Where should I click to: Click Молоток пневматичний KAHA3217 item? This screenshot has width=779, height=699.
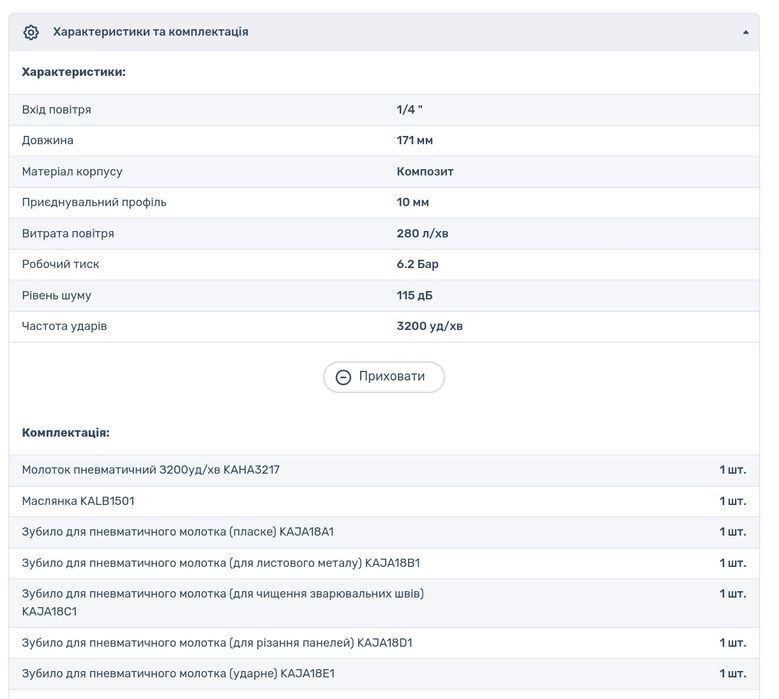(x=151, y=469)
